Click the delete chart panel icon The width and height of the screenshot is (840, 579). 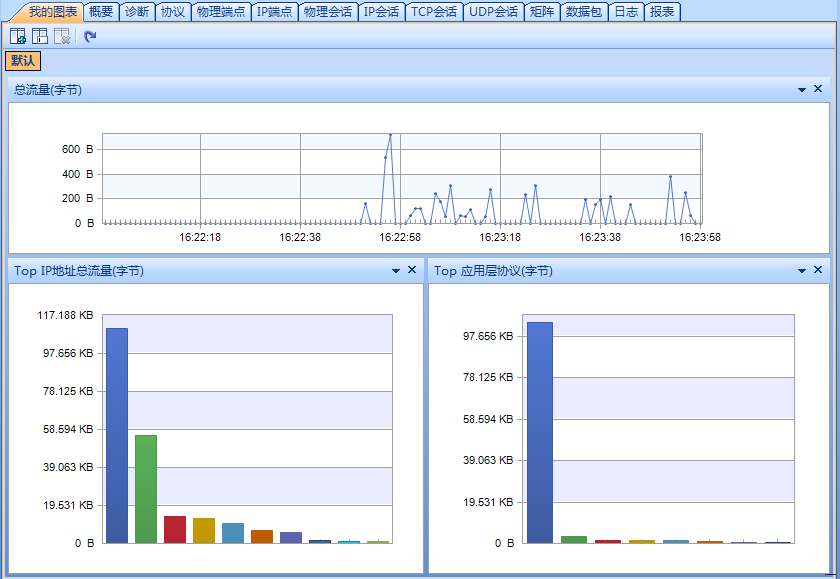[62, 36]
